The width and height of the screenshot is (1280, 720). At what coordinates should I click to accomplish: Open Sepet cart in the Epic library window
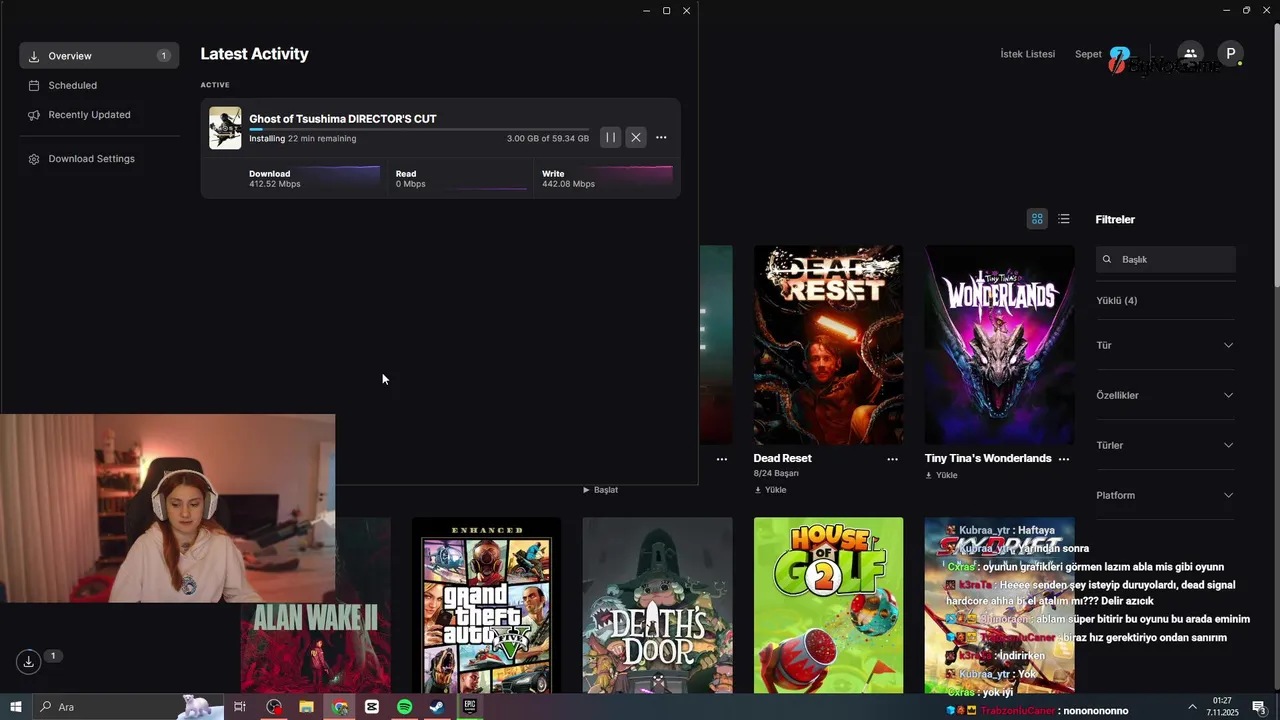(x=1088, y=54)
